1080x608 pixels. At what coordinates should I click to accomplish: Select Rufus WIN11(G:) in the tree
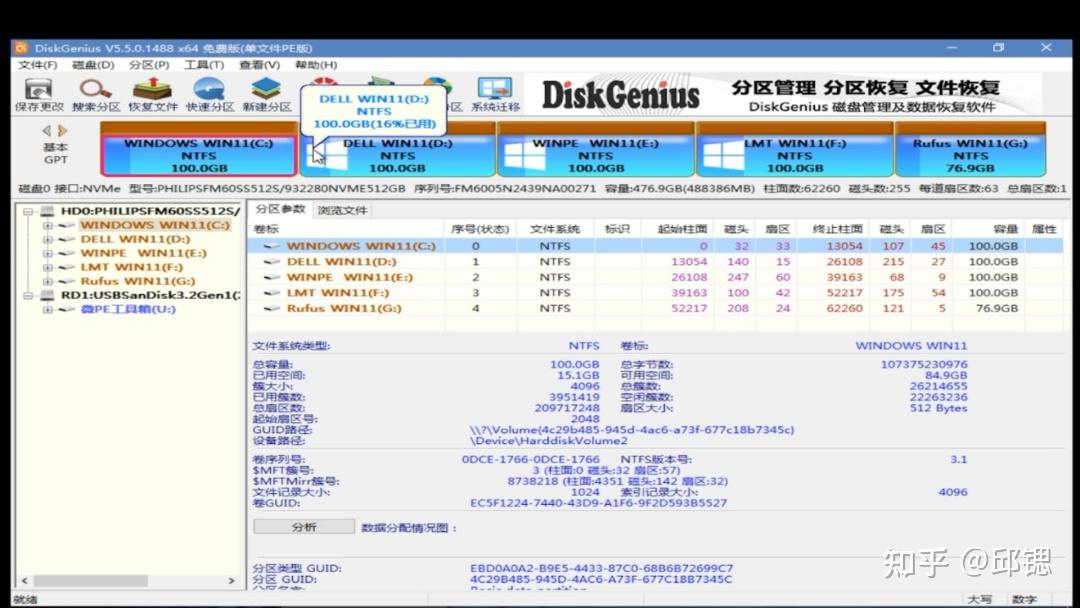138,281
